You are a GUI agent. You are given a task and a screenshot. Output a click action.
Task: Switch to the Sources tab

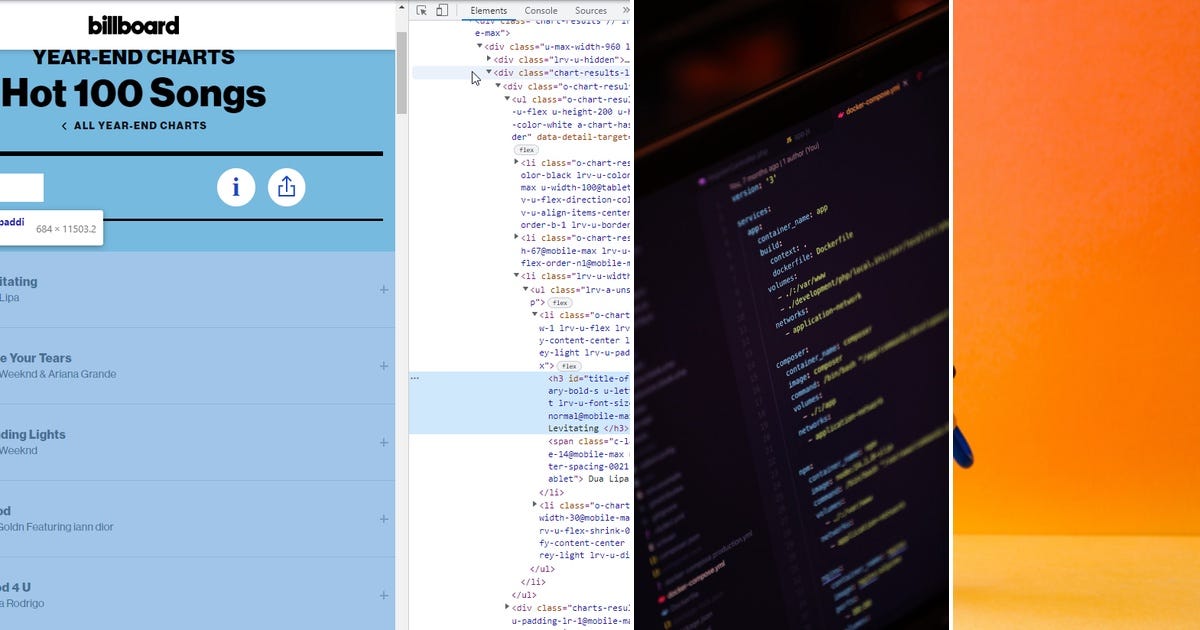coord(591,10)
